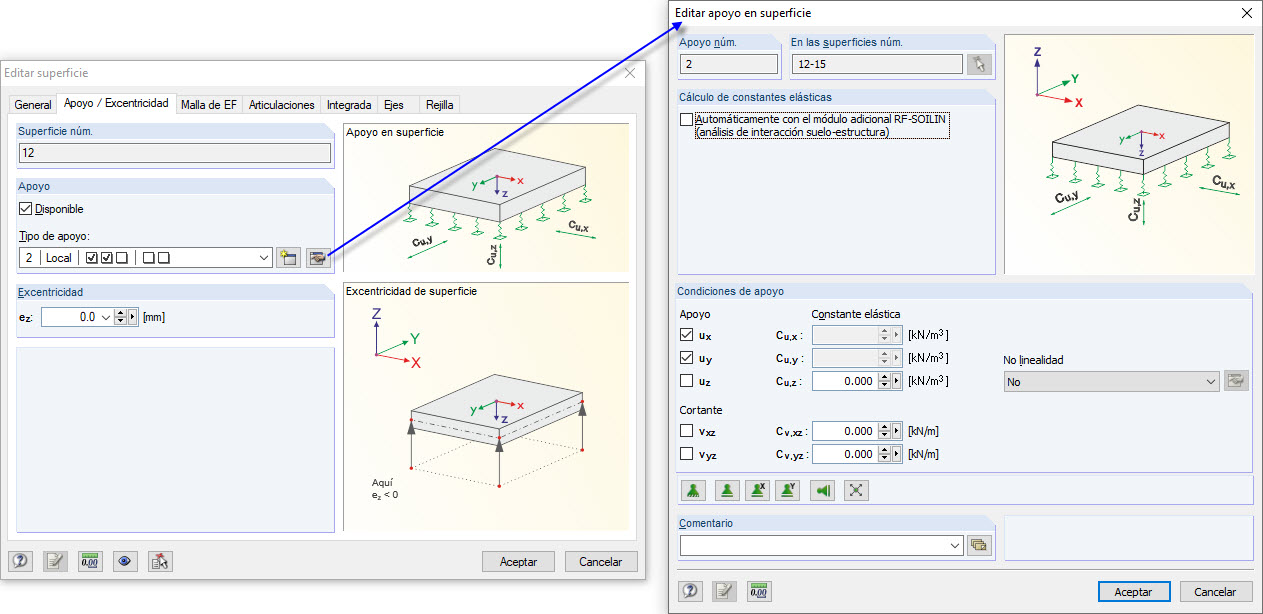The image size is (1263, 614).
Task: Check vxz shear checkbox
Action: pos(686,431)
